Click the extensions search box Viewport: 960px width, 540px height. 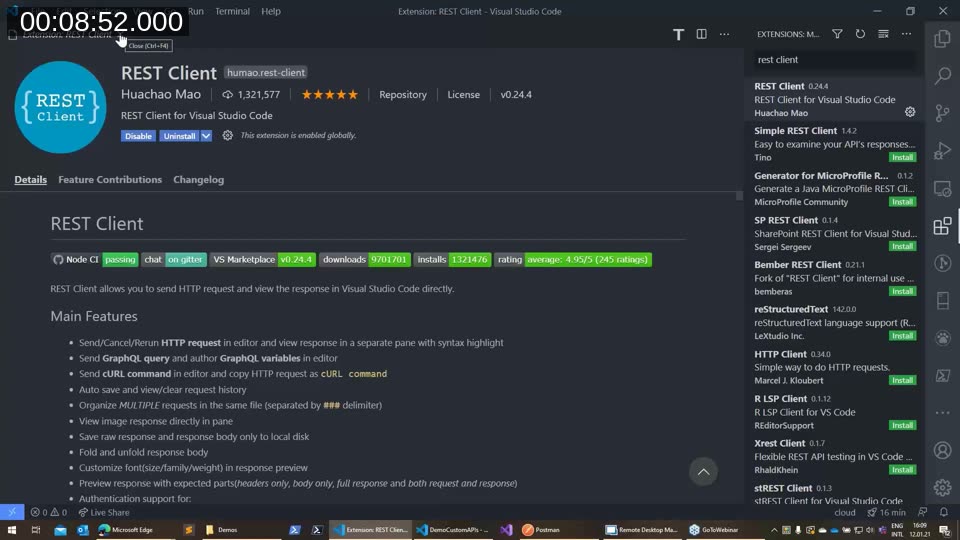pos(834,59)
